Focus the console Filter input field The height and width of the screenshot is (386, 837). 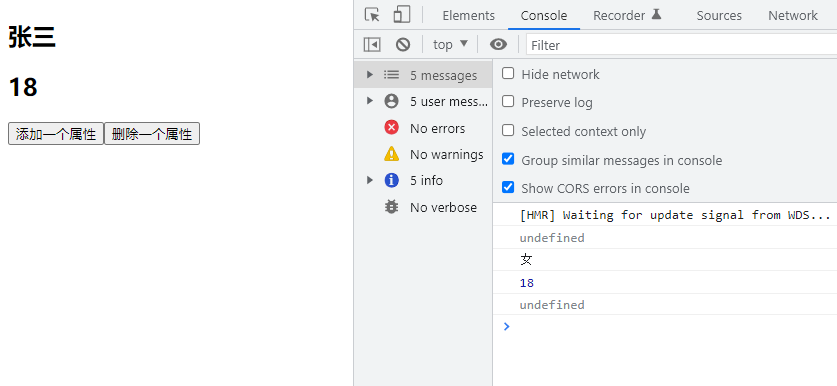[681, 45]
